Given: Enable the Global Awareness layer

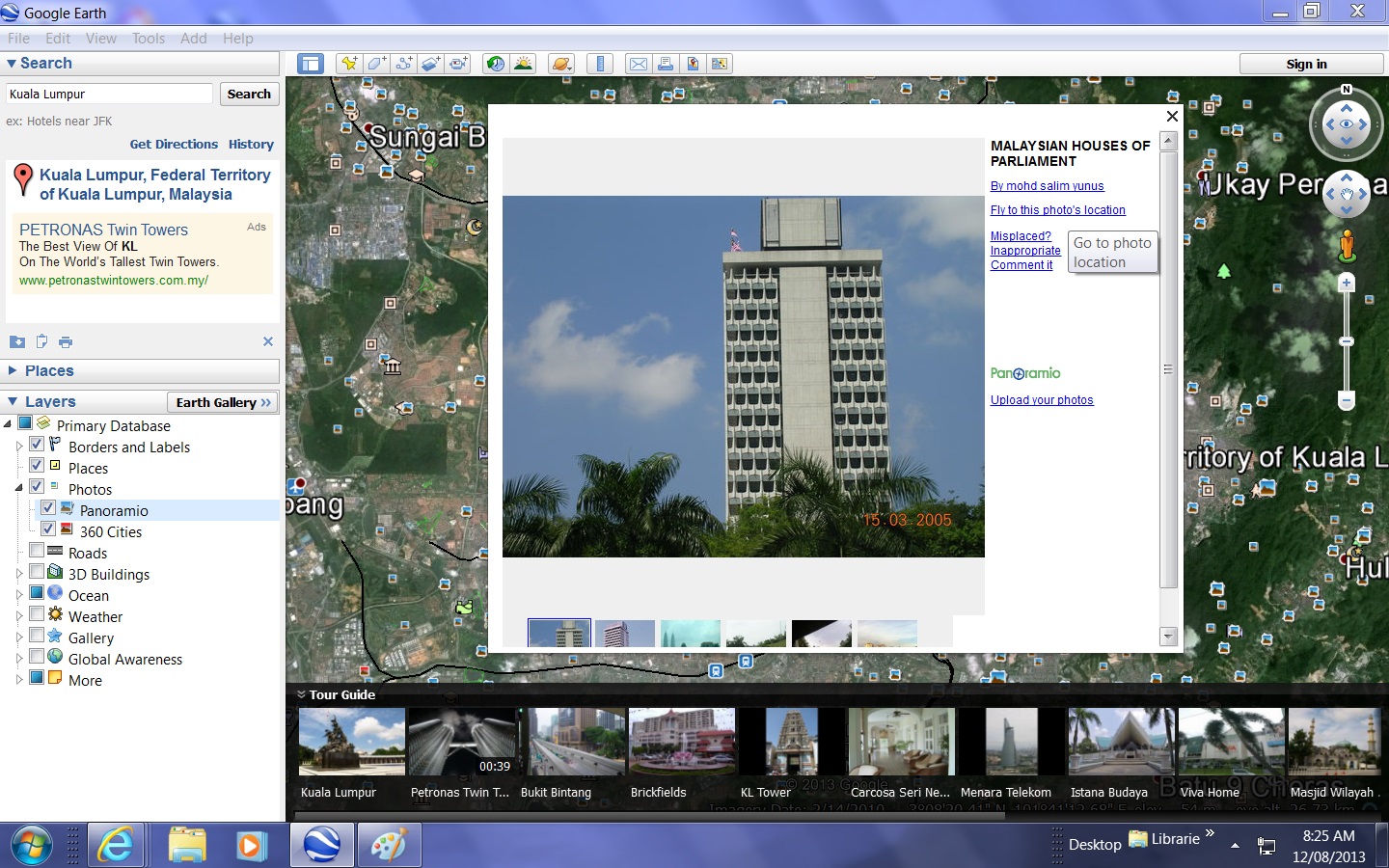Looking at the screenshot, I should pyautogui.click(x=37, y=657).
